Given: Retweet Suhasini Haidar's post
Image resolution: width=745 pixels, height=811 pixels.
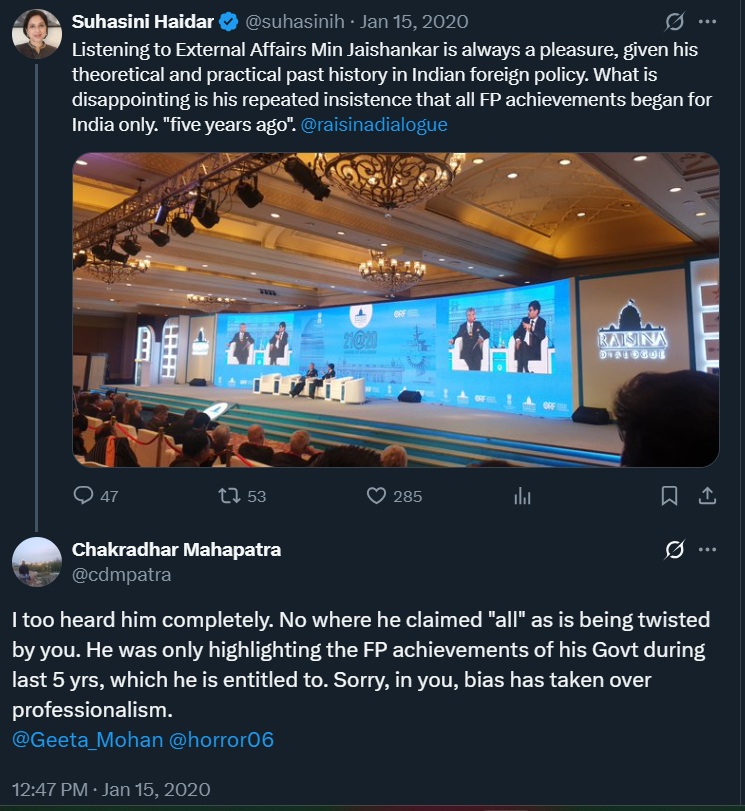Looking at the screenshot, I should click(x=229, y=496).
